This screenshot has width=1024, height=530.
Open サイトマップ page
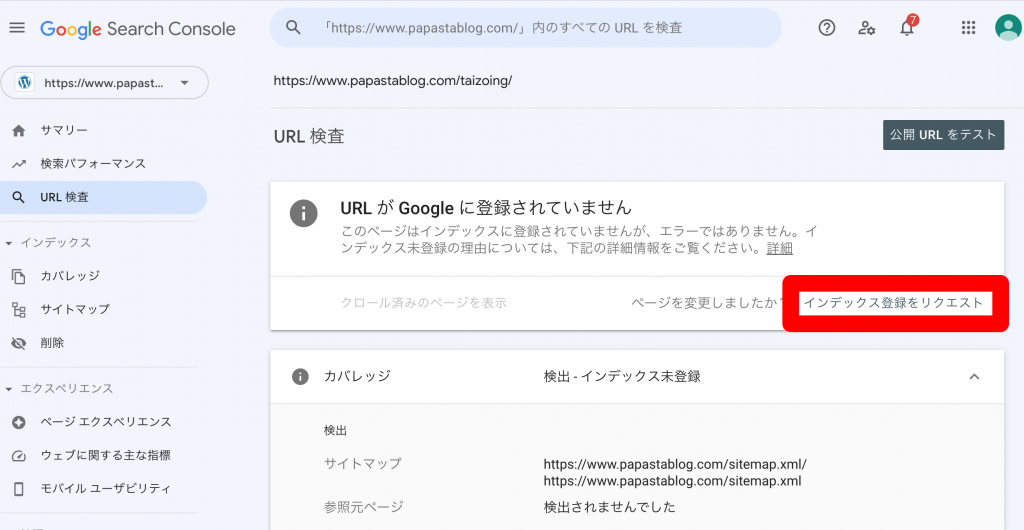[x=75, y=309]
